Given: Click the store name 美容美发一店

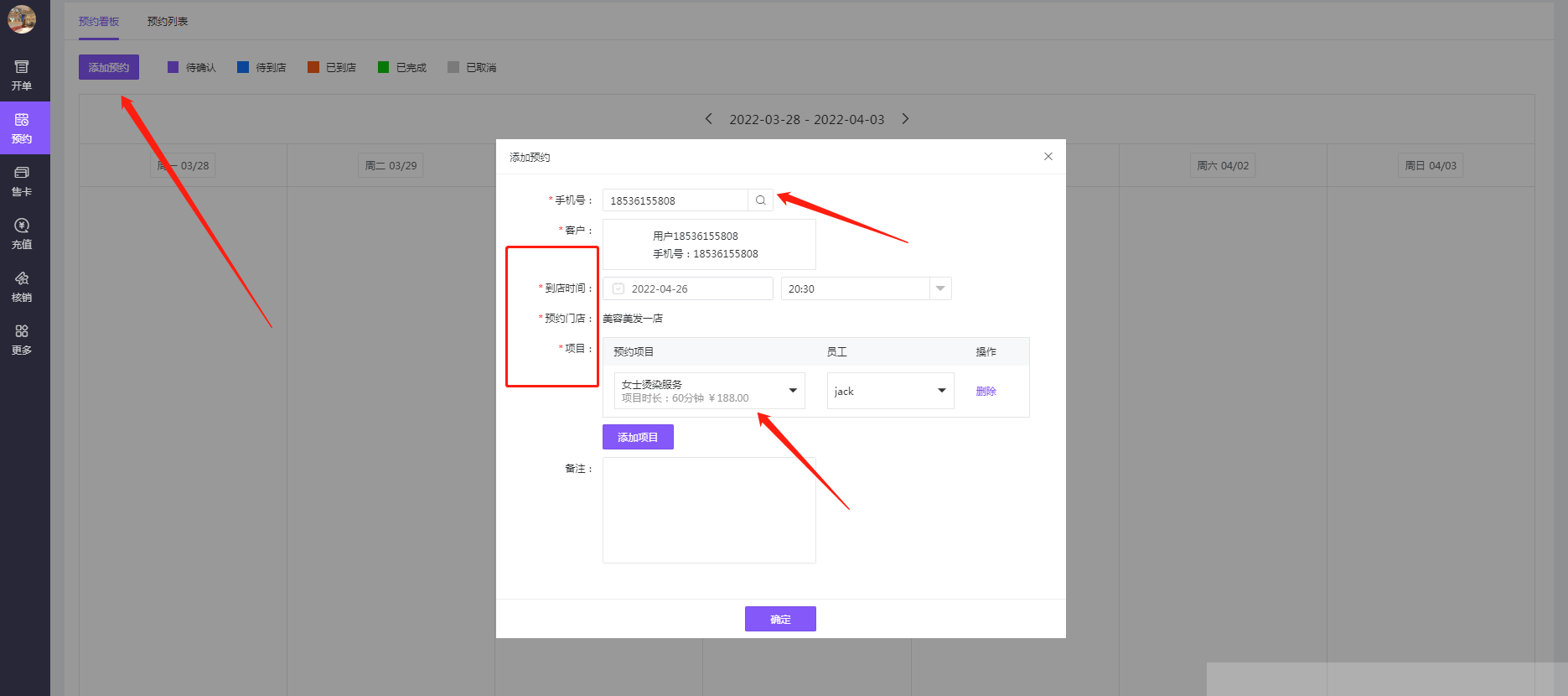Looking at the screenshot, I should coord(633,319).
